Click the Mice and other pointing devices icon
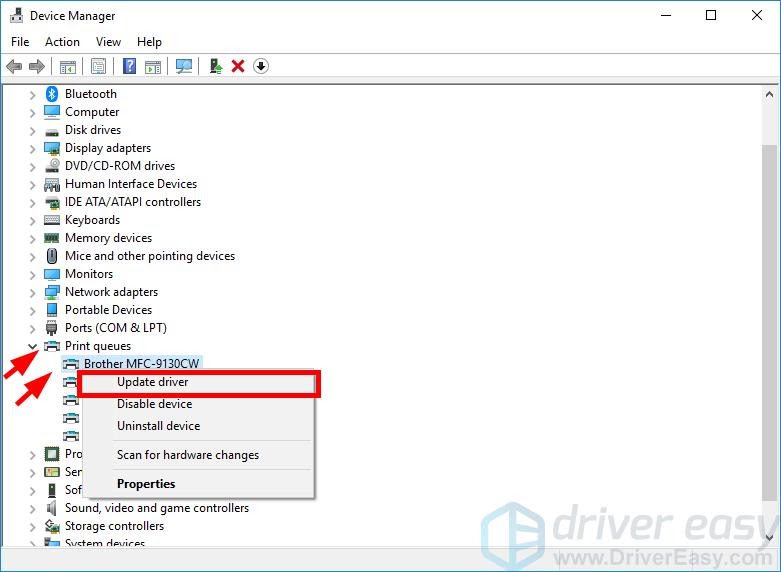781x572 pixels. (x=52, y=256)
